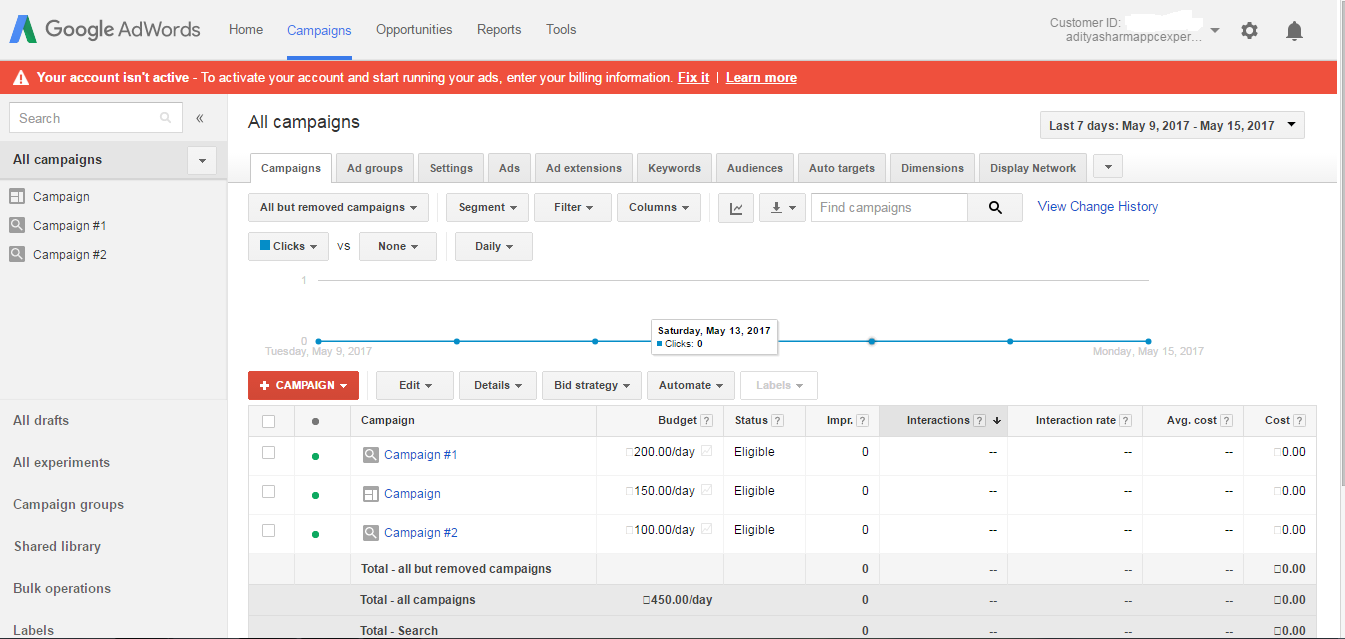Tick the select-all campaigns header checkbox
Screen dimensions: 1345x639
[x=268, y=421]
